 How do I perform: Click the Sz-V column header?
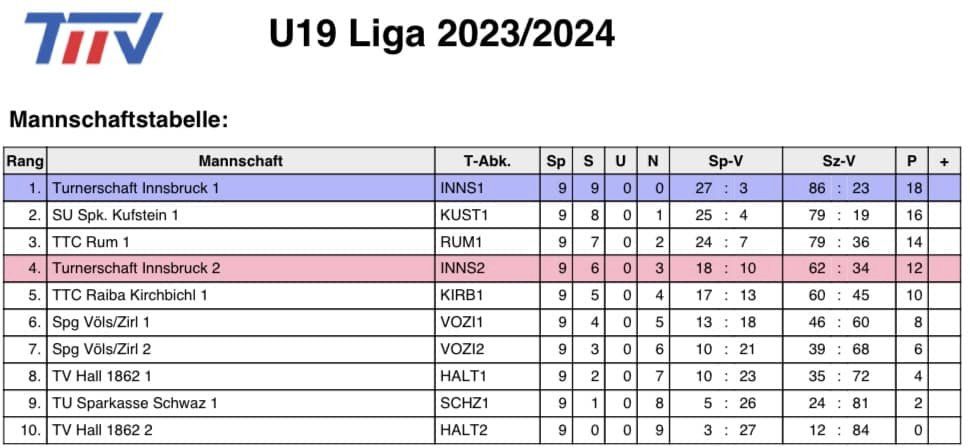pyautogui.click(x=839, y=162)
